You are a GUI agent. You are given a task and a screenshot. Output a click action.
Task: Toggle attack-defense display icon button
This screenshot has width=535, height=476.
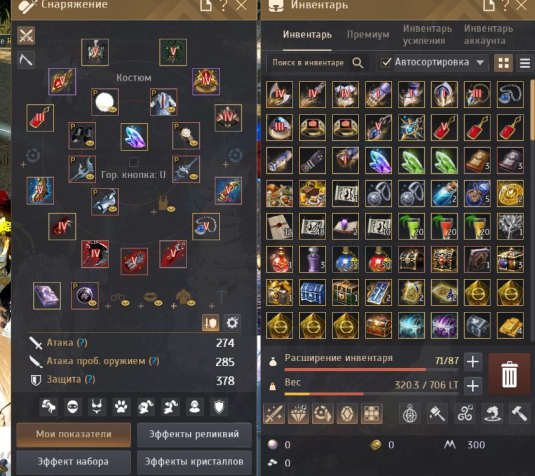210,322
